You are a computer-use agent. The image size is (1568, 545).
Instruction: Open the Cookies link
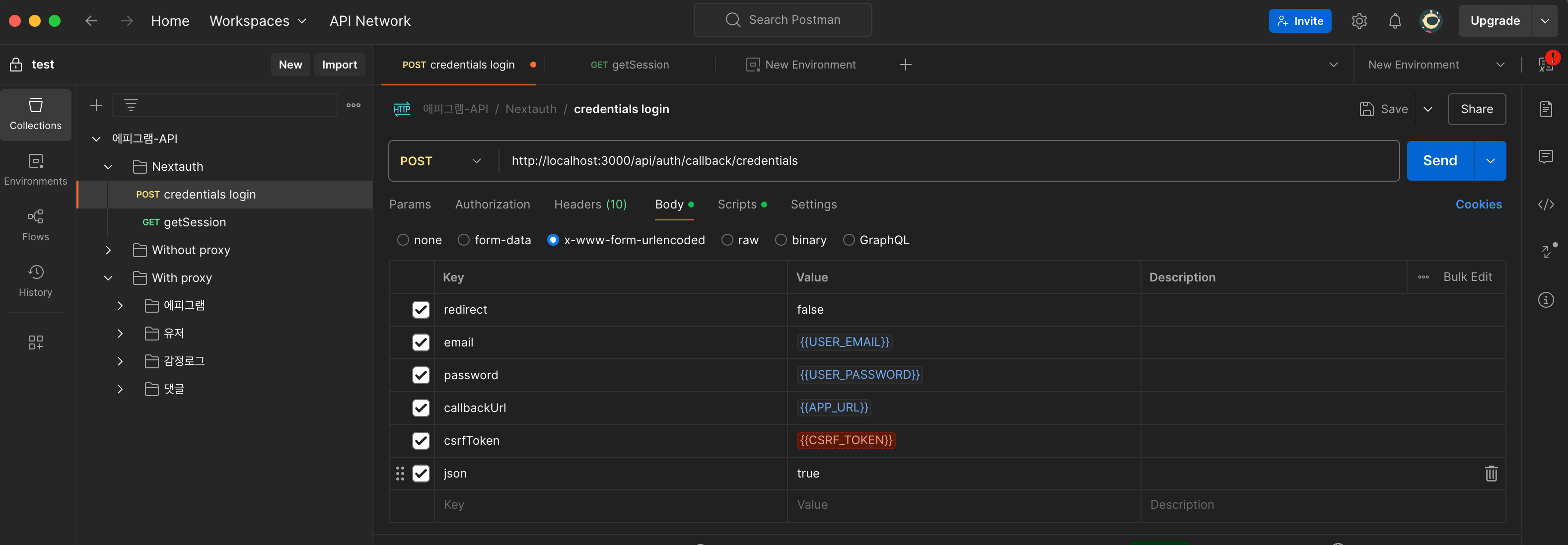pyautogui.click(x=1478, y=204)
